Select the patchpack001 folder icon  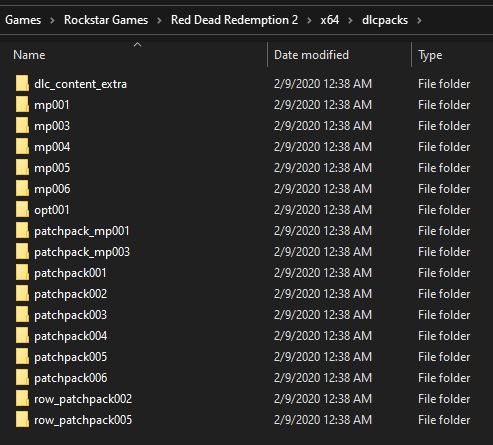coord(22,272)
